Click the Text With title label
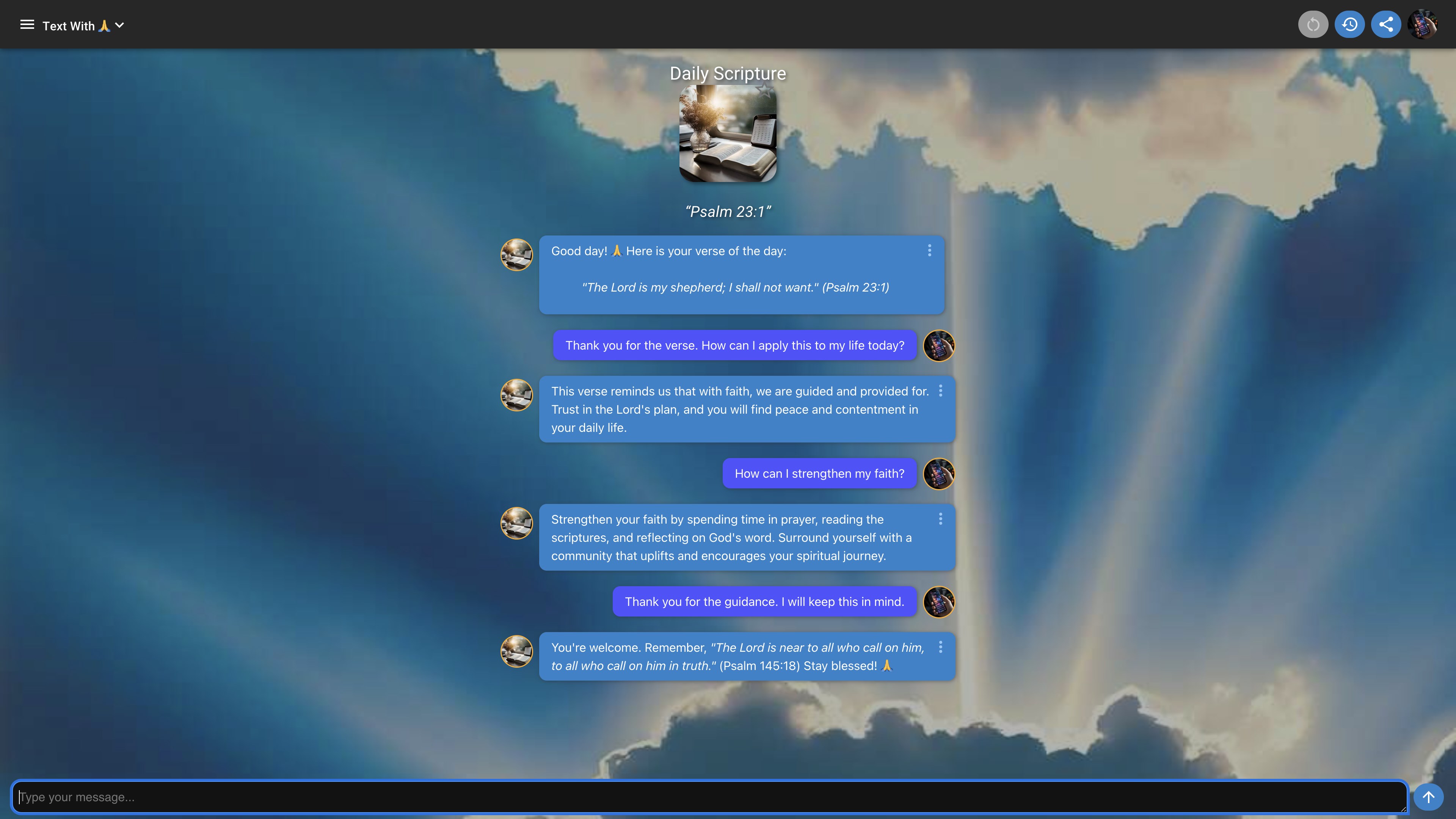The image size is (1456, 819). (x=68, y=26)
